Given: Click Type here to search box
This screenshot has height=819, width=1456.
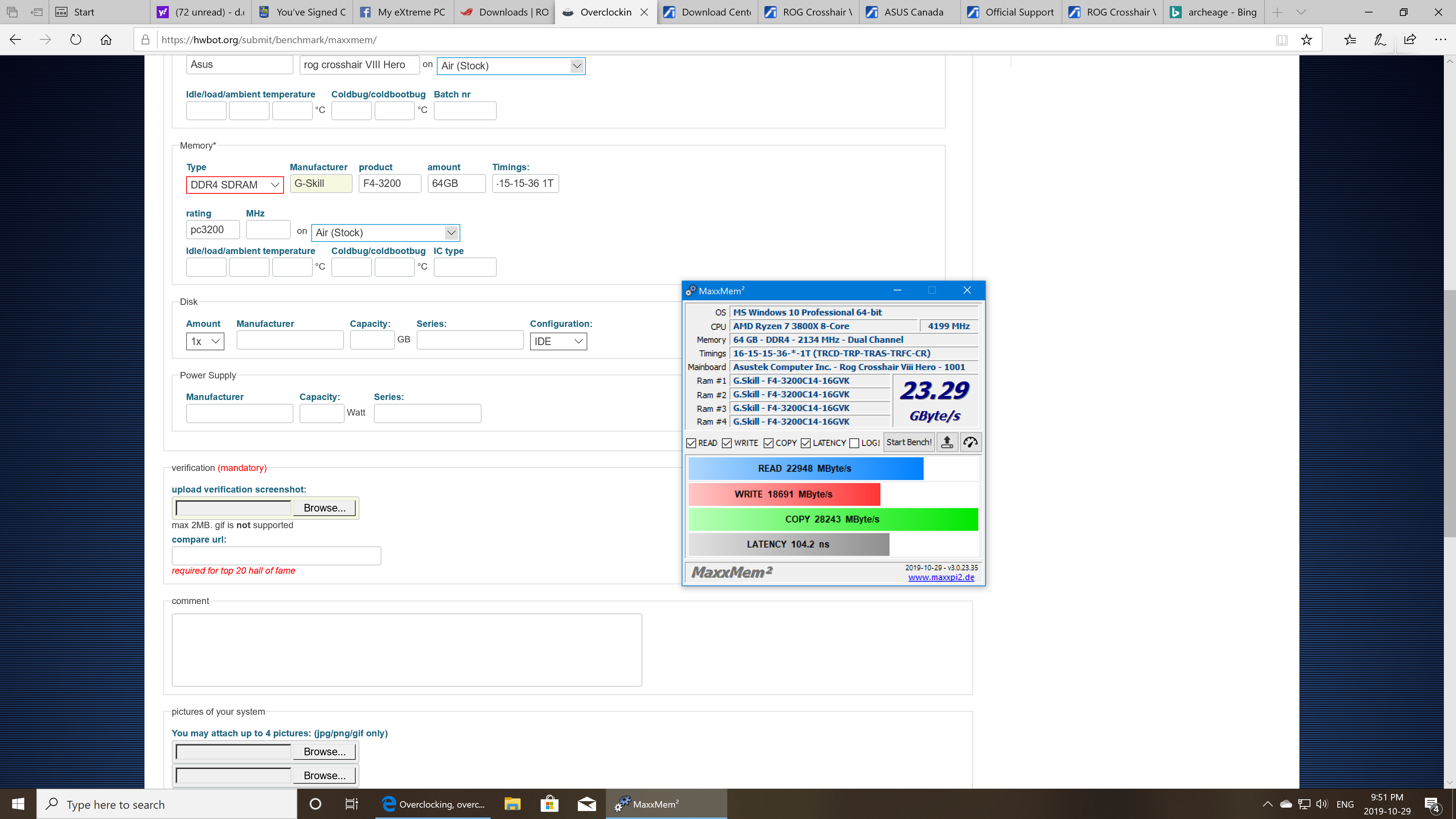Looking at the screenshot, I should pos(167,804).
